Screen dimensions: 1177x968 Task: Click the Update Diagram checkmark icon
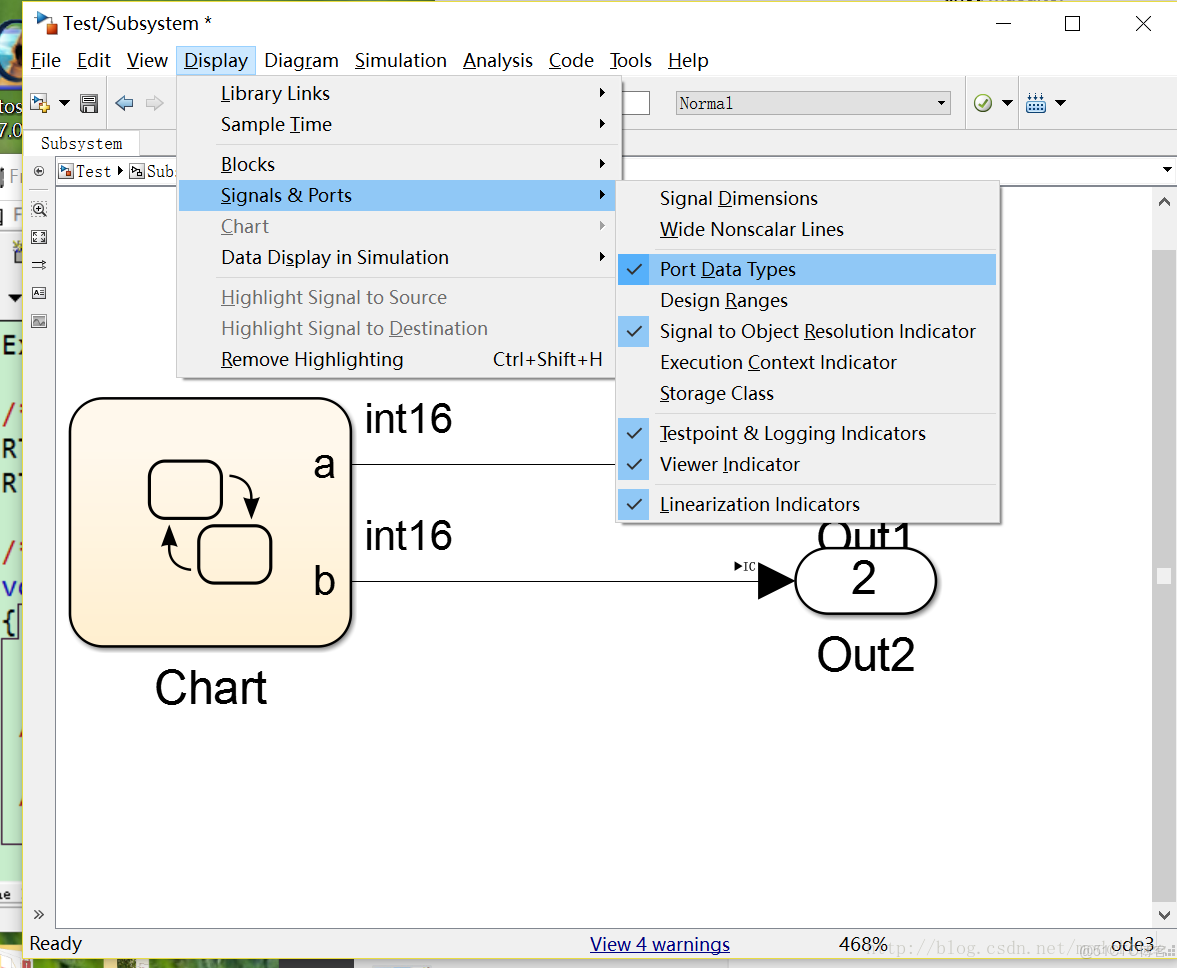coord(983,103)
